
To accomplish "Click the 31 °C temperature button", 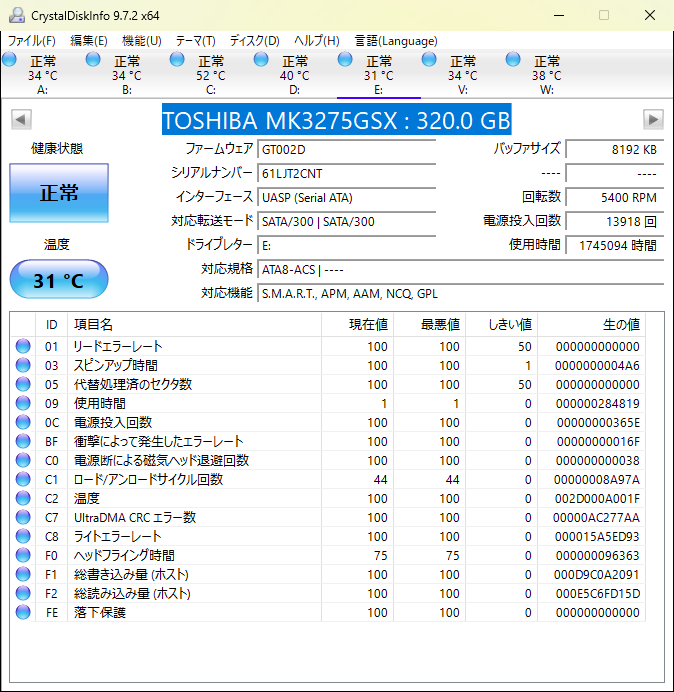I will click(x=59, y=281).
